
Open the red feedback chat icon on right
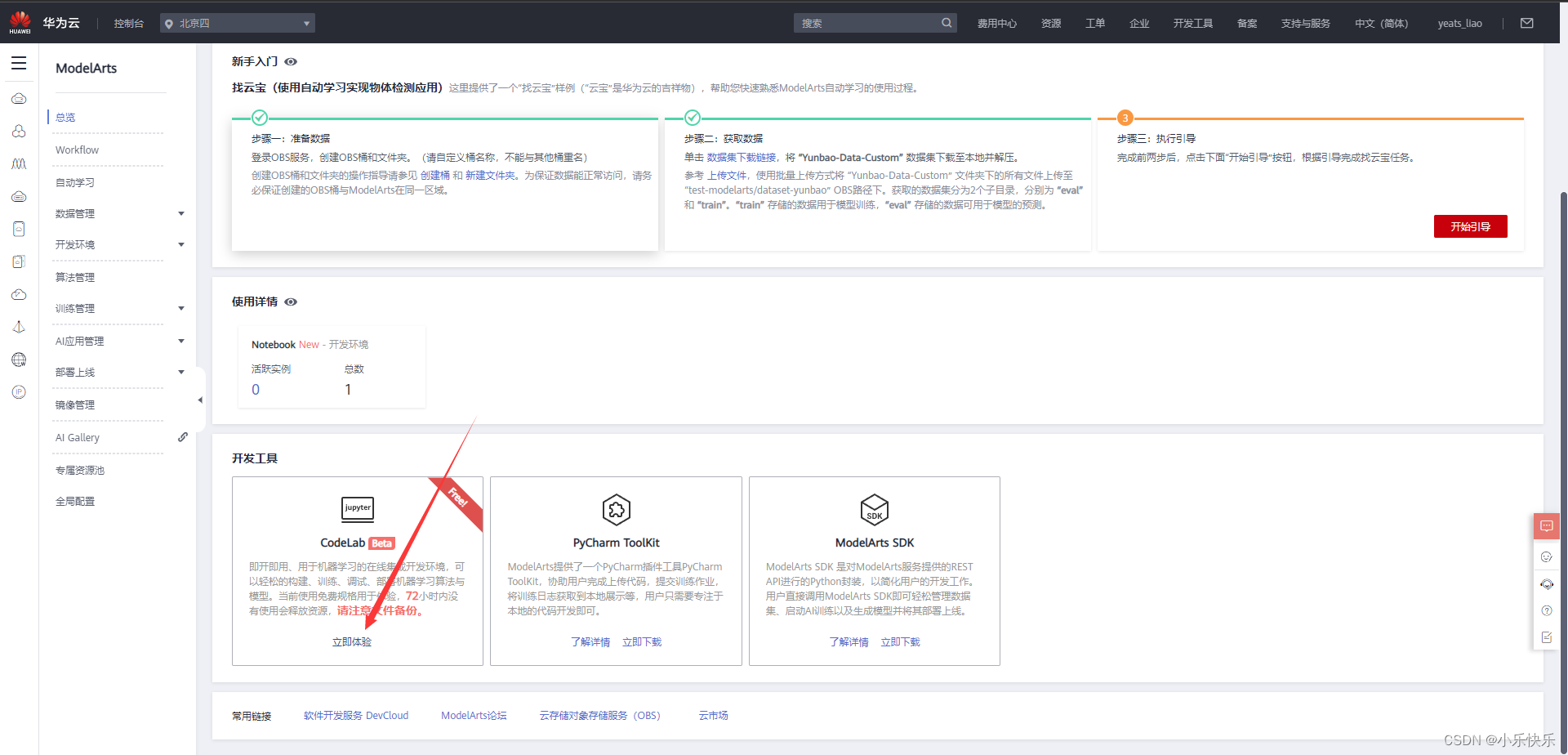[1546, 526]
